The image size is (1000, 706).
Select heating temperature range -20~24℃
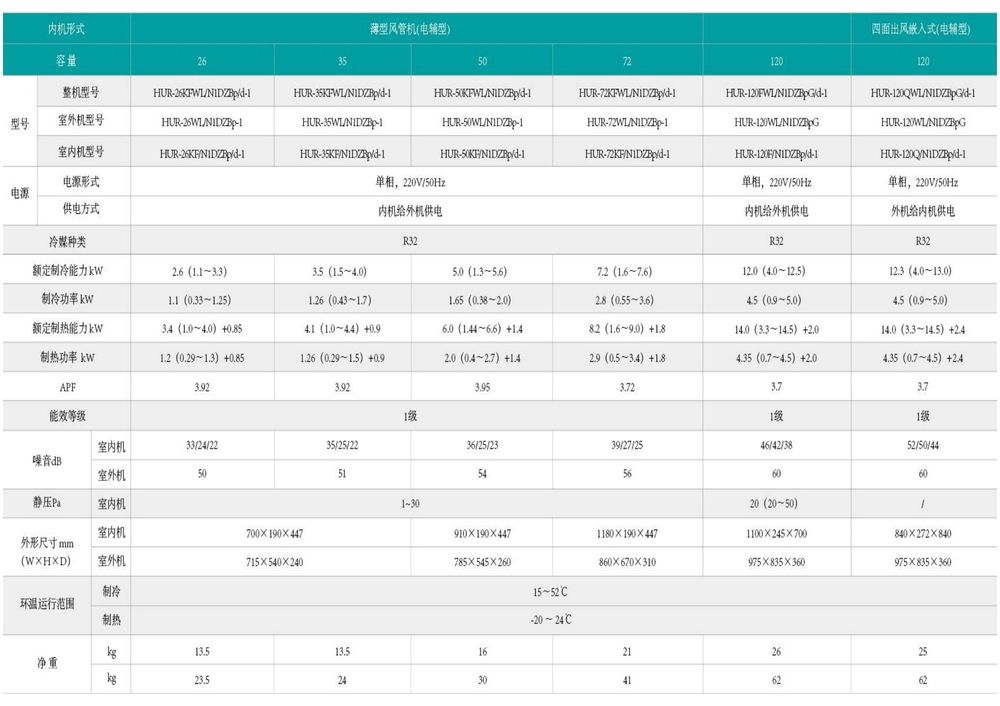click(x=550, y=620)
